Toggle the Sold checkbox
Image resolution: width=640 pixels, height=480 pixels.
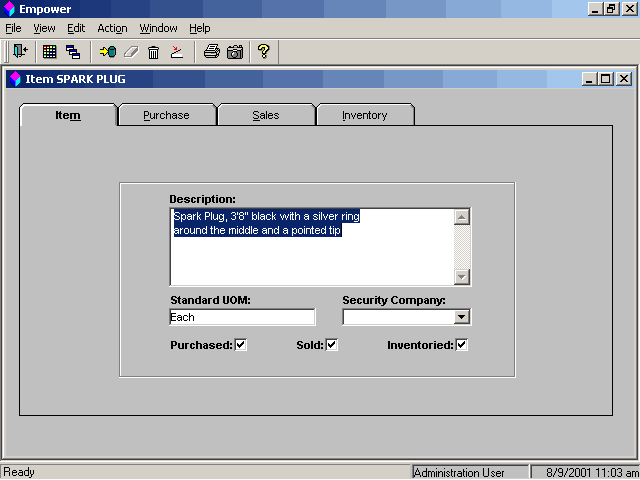point(332,345)
